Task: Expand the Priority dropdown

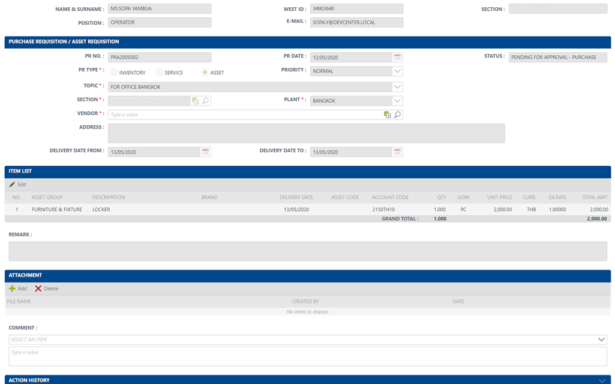Action: coord(397,71)
